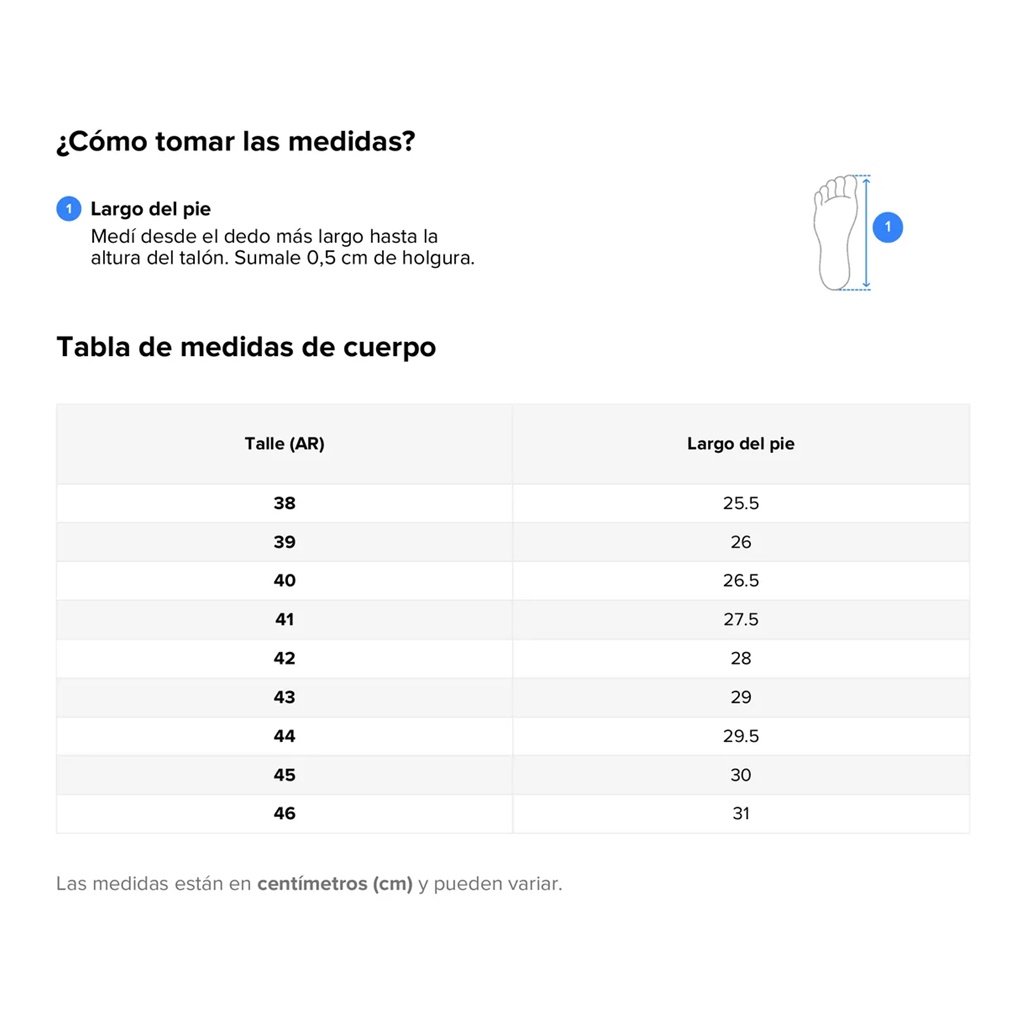Choose size 40 in the Talle column

(285, 581)
